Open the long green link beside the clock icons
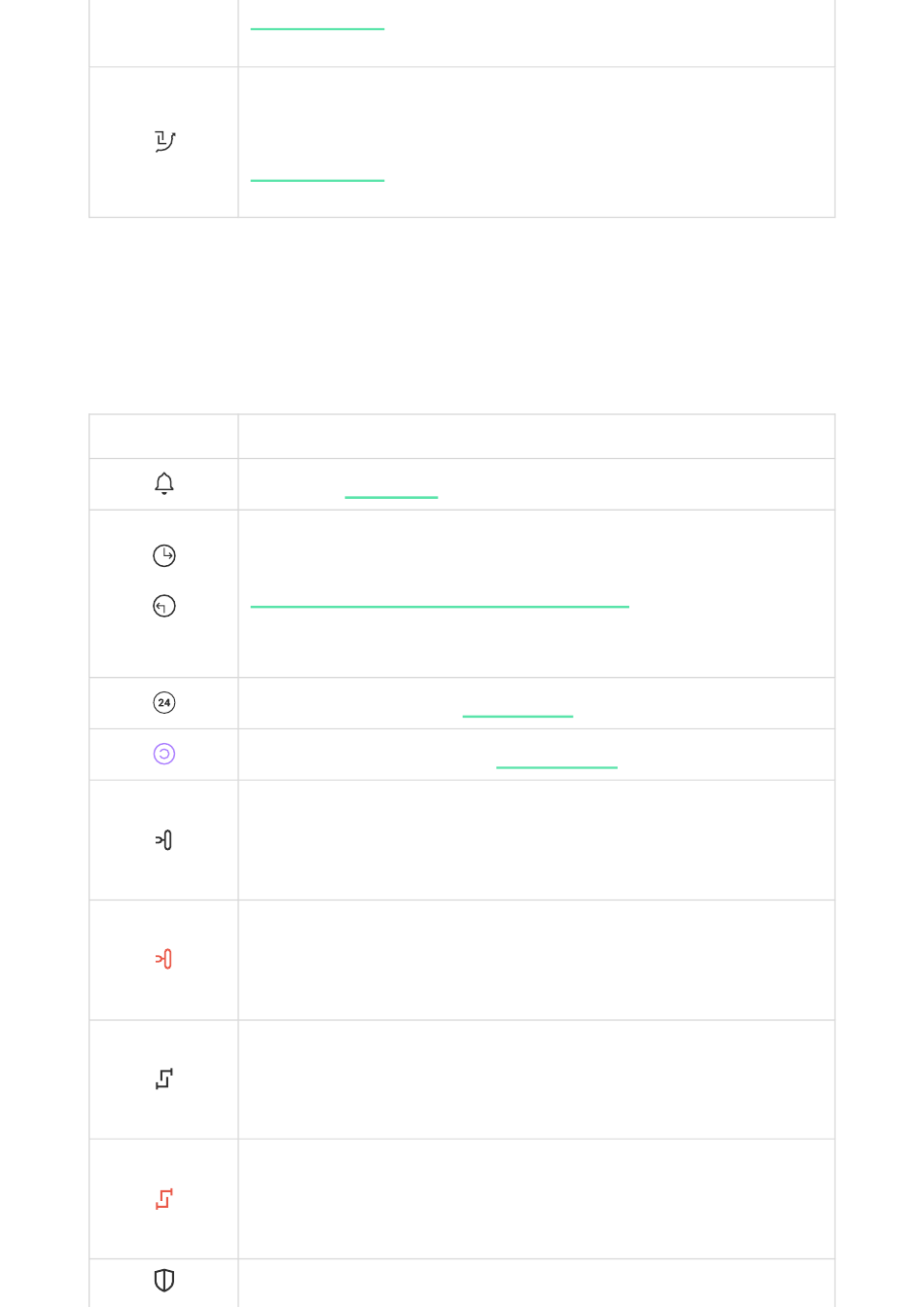 440,605
